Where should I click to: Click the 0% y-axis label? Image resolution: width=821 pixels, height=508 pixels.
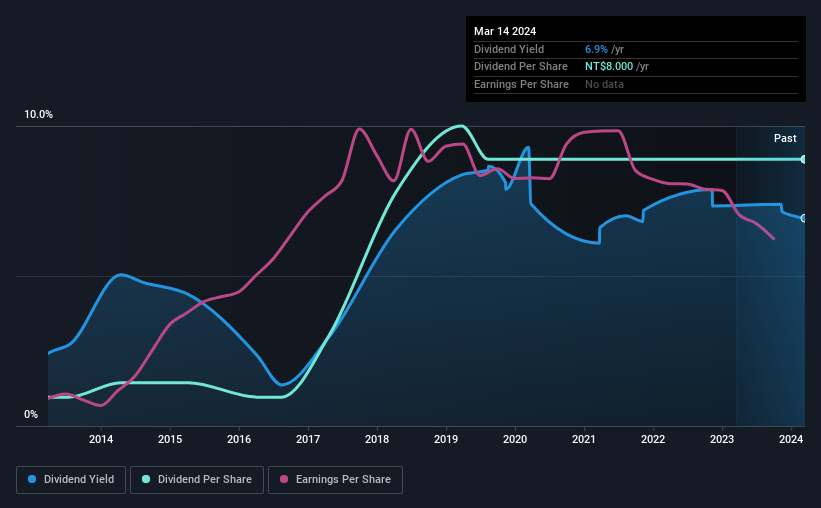(x=31, y=414)
